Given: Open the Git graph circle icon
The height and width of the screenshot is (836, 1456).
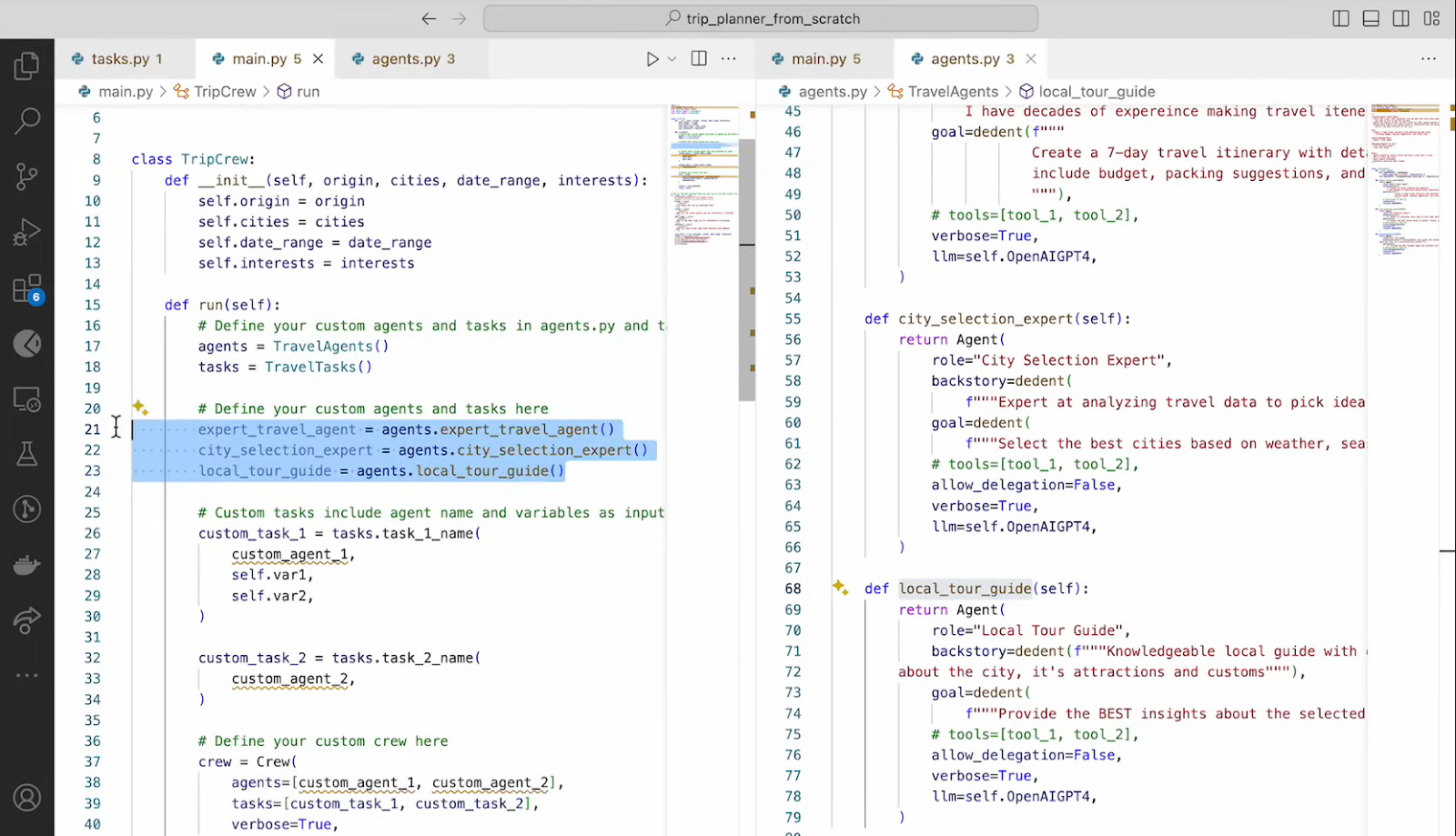Looking at the screenshot, I should tap(27, 509).
